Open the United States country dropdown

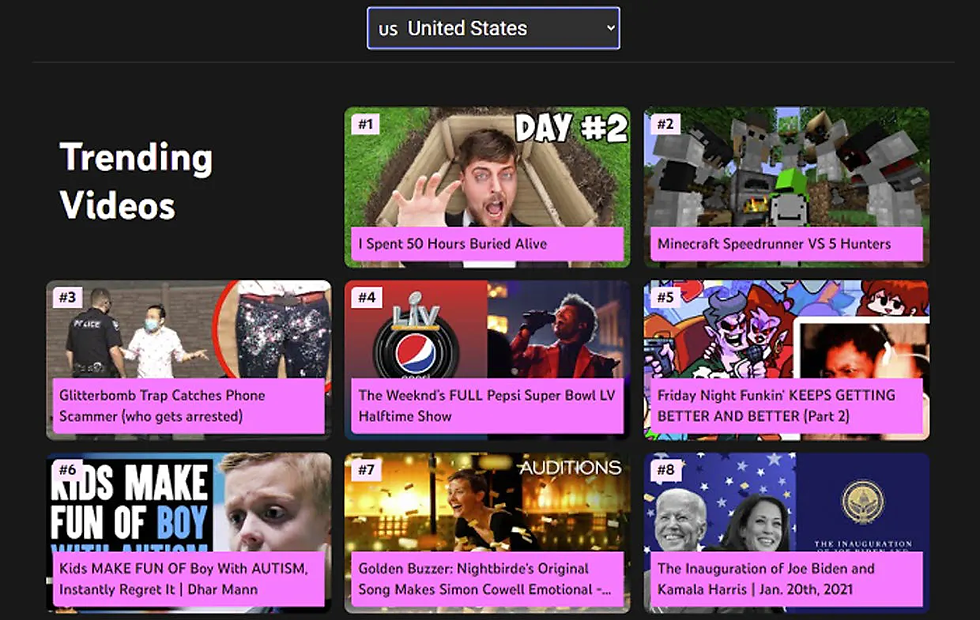tap(493, 28)
